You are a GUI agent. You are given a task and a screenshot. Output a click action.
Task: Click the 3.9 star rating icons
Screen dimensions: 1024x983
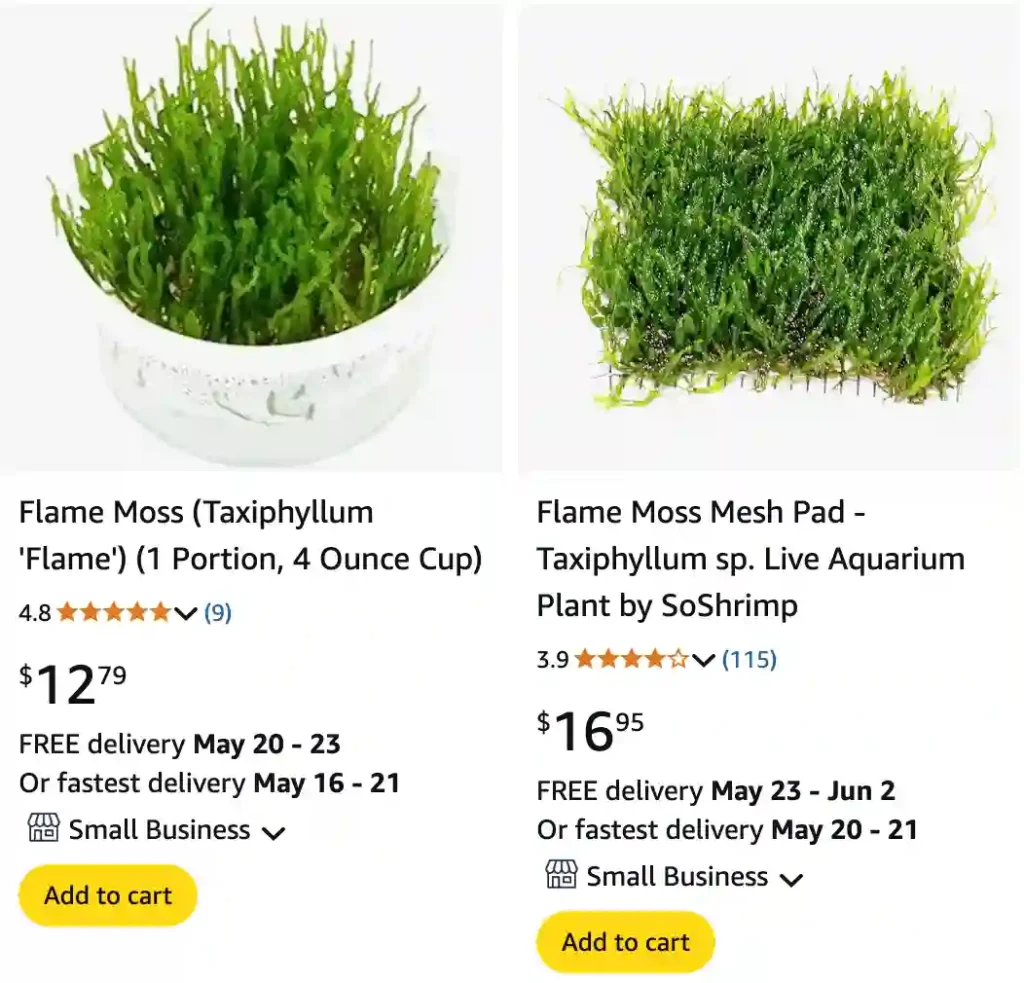pyautogui.click(x=631, y=660)
